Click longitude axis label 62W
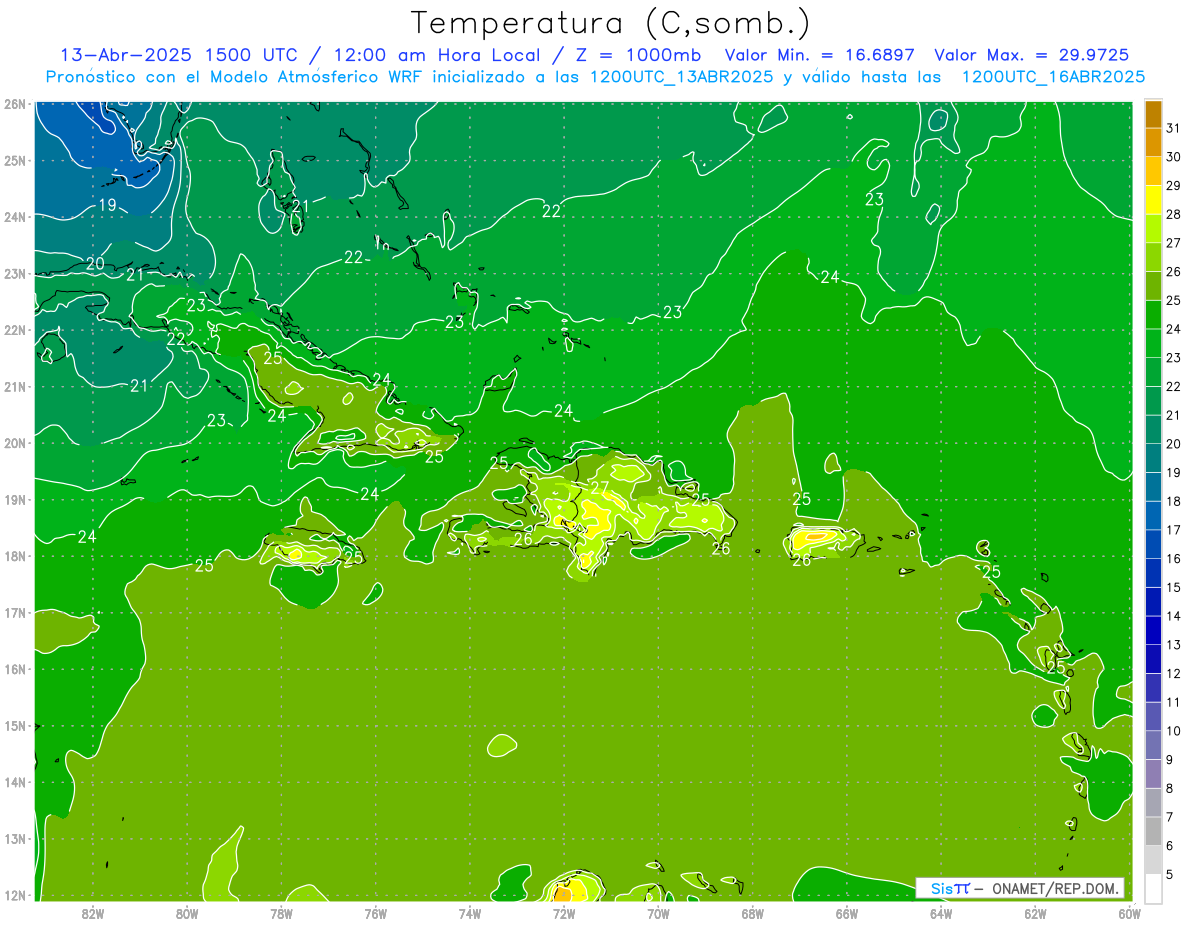The image size is (1200, 927). pos(1034,913)
